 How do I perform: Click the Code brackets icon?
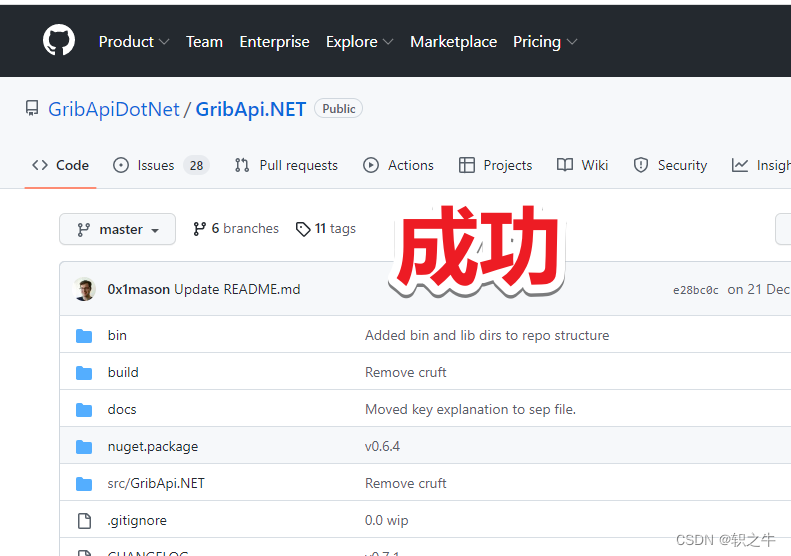pos(40,165)
